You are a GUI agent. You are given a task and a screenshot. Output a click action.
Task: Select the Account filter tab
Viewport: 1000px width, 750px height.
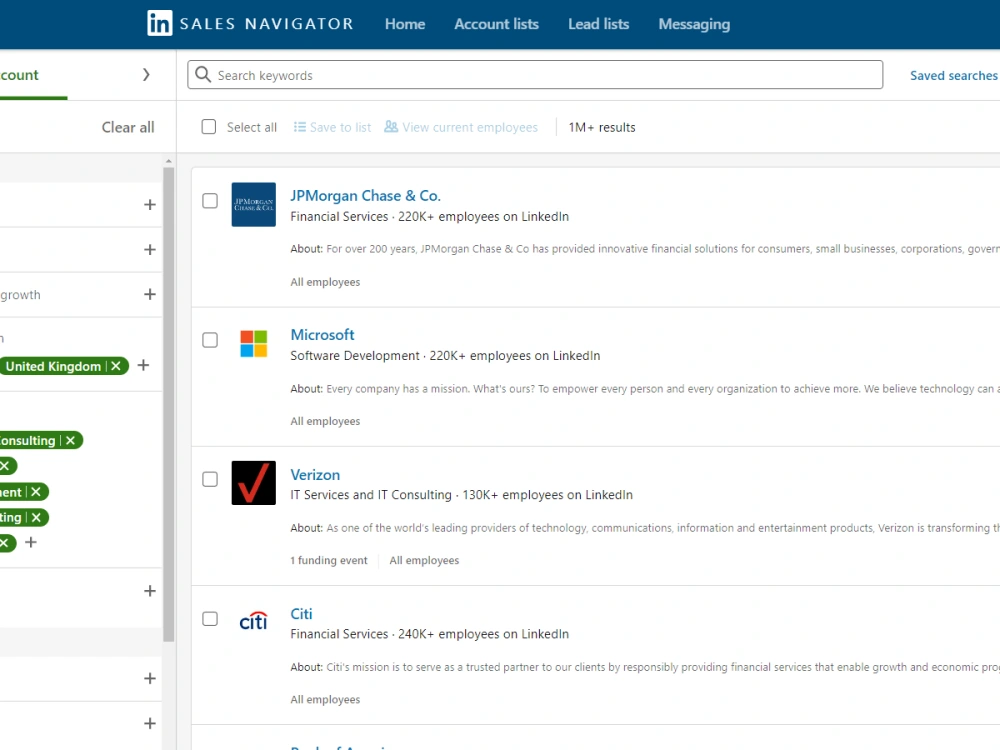coord(19,75)
